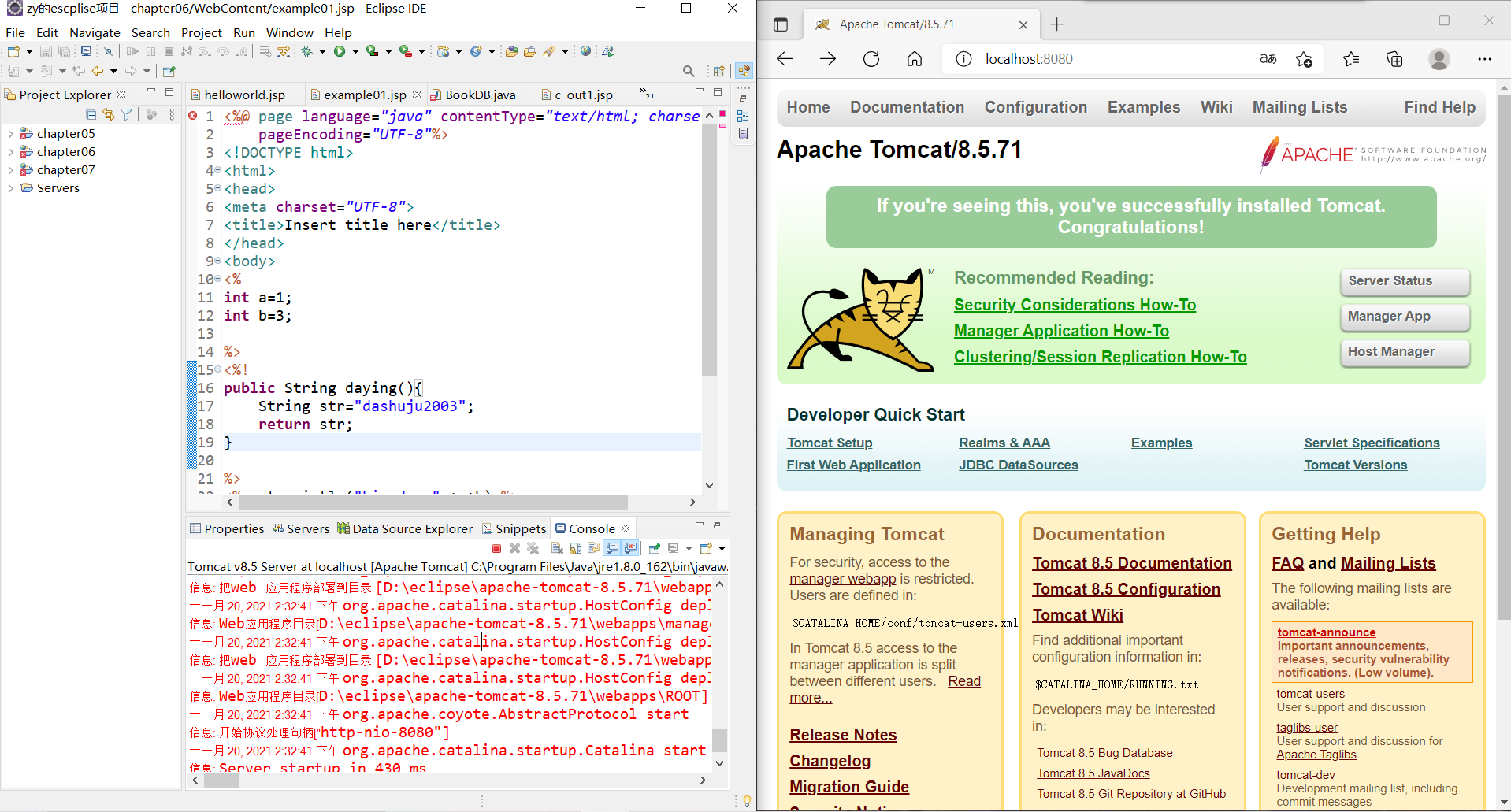Click Clear Console icon
Viewport: 1511px width, 812px height.
[557, 548]
